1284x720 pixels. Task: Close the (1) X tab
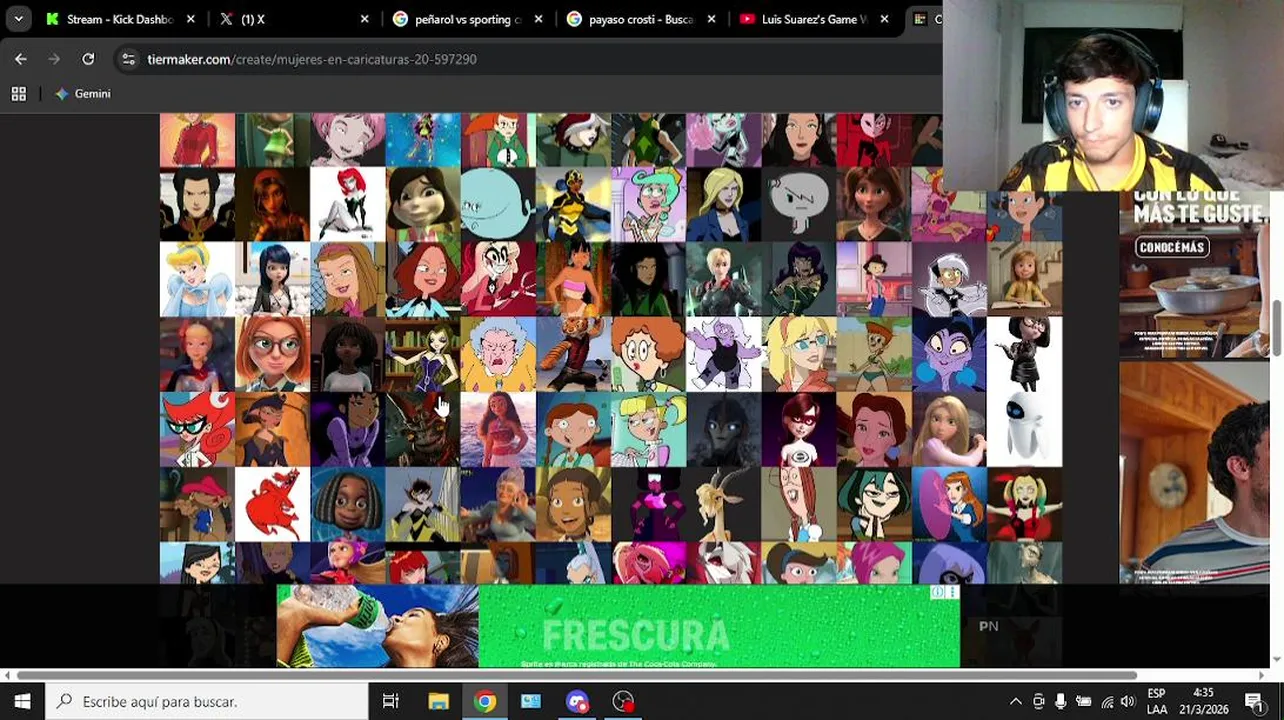click(x=364, y=19)
